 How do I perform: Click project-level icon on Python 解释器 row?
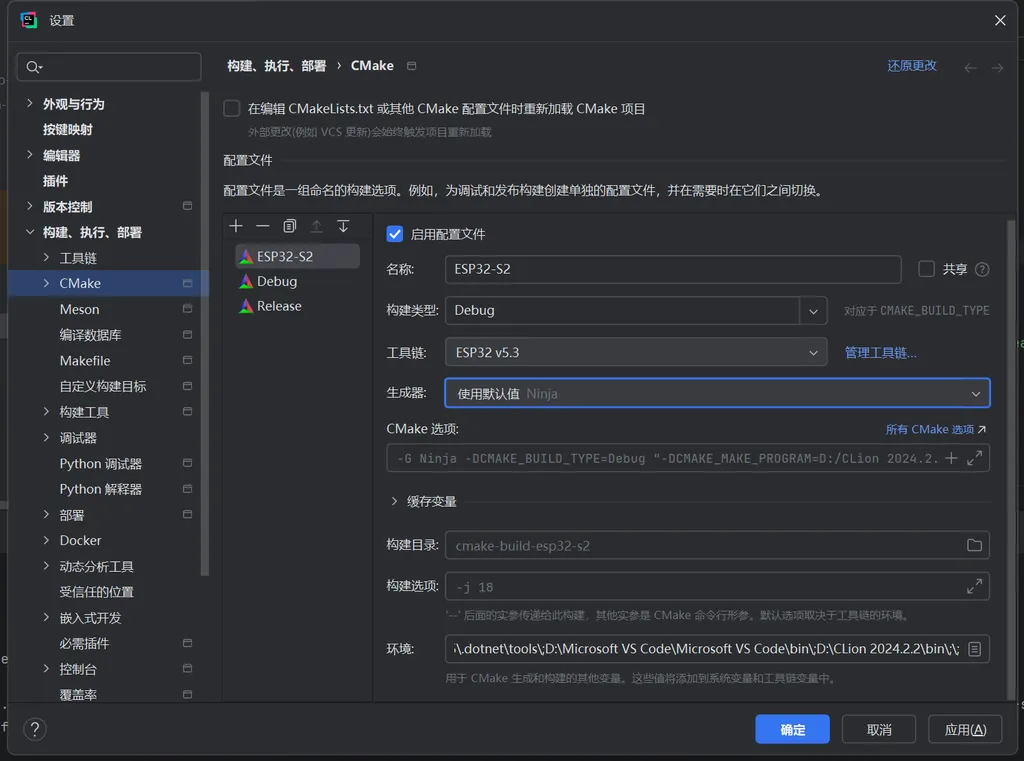187,489
